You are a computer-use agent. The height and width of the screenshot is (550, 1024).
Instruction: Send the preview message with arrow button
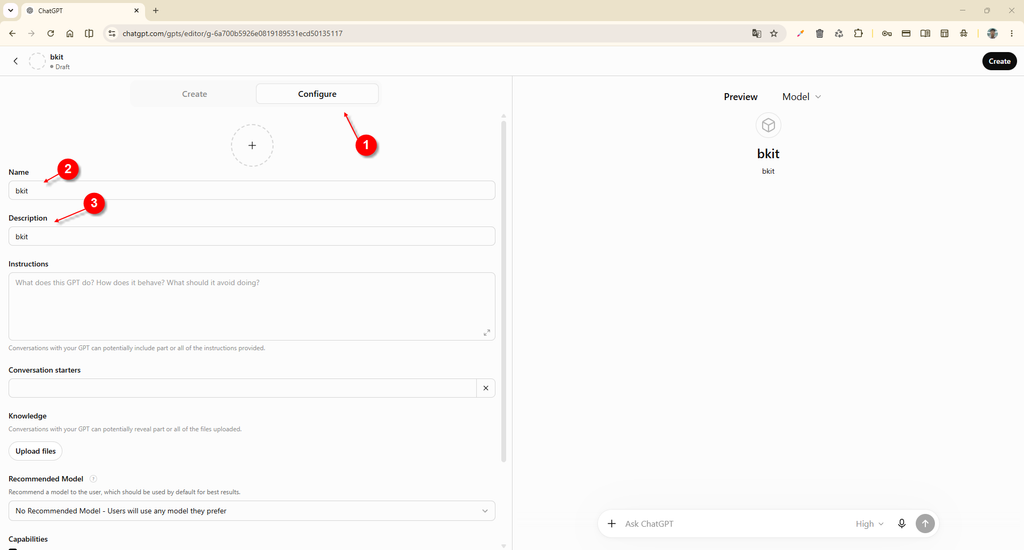click(x=925, y=523)
